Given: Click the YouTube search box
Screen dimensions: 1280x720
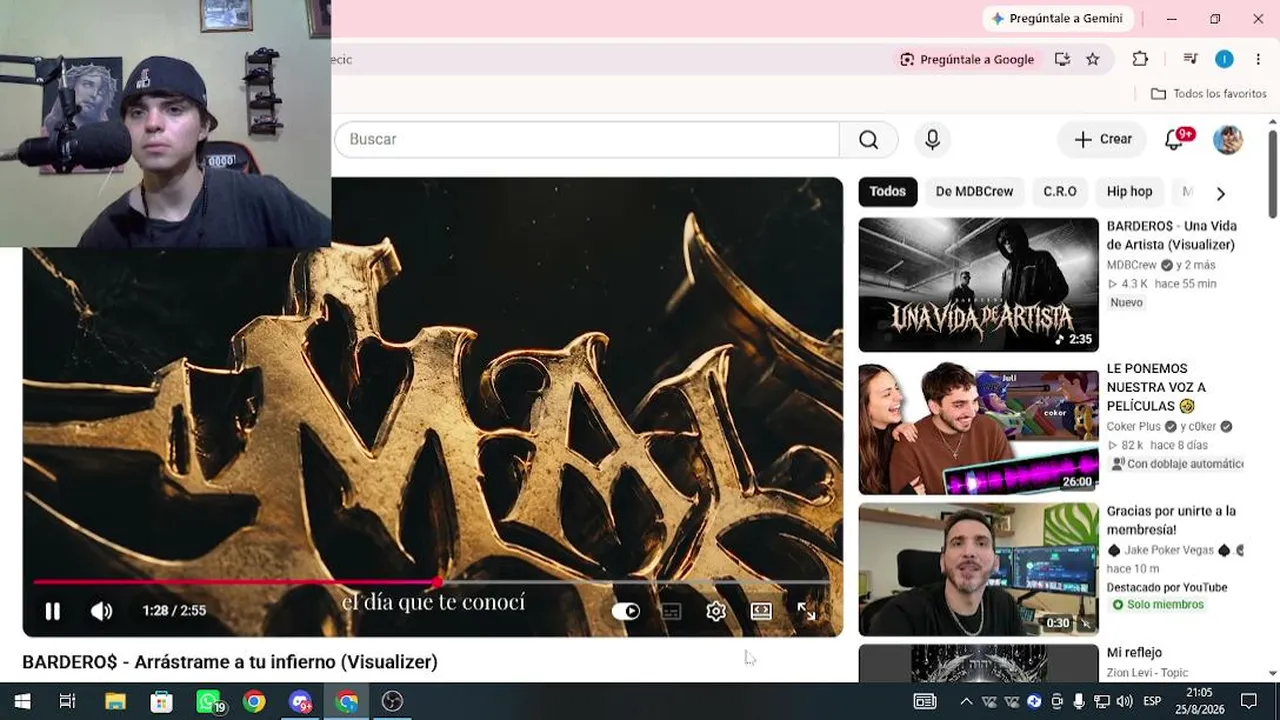Looking at the screenshot, I should tap(587, 139).
